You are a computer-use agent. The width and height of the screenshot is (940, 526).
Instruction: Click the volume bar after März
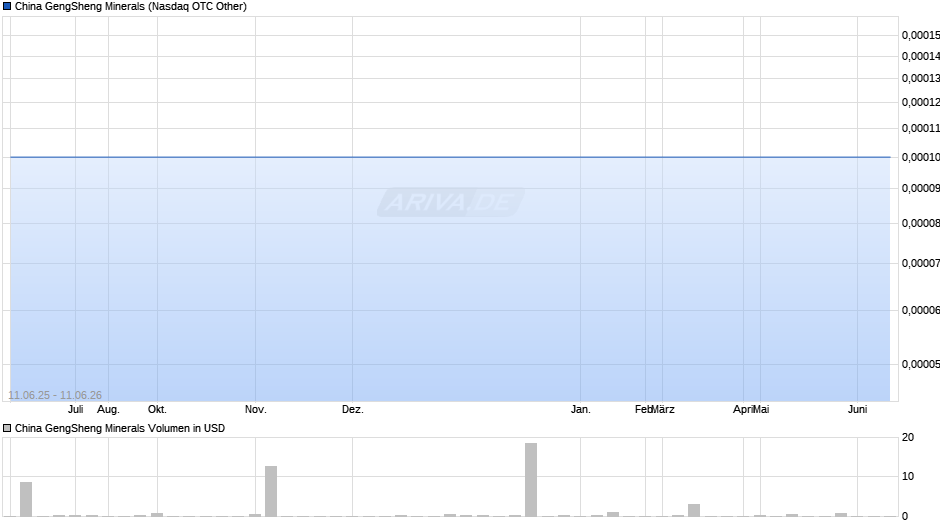(694, 510)
